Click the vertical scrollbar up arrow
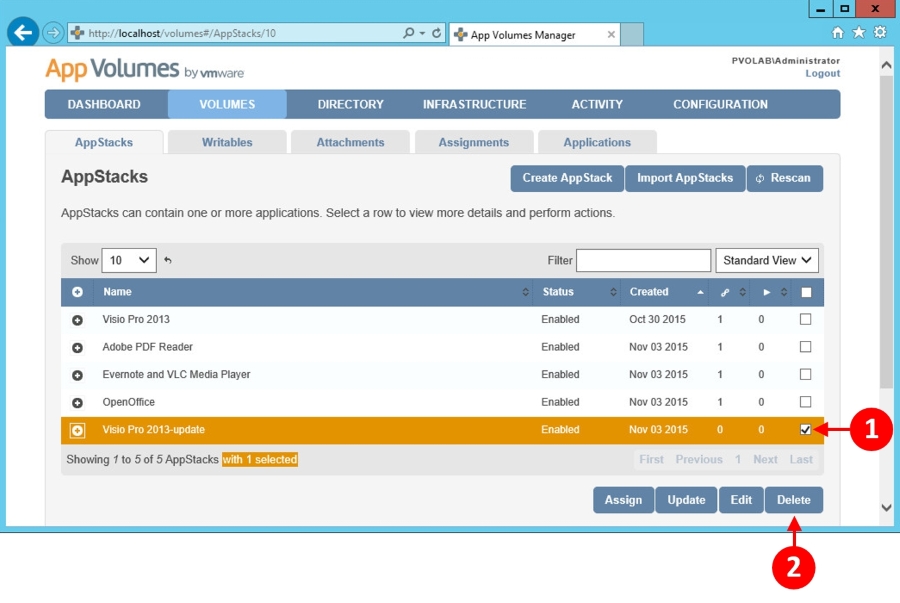The width and height of the screenshot is (900, 603). (x=887, y=65)
